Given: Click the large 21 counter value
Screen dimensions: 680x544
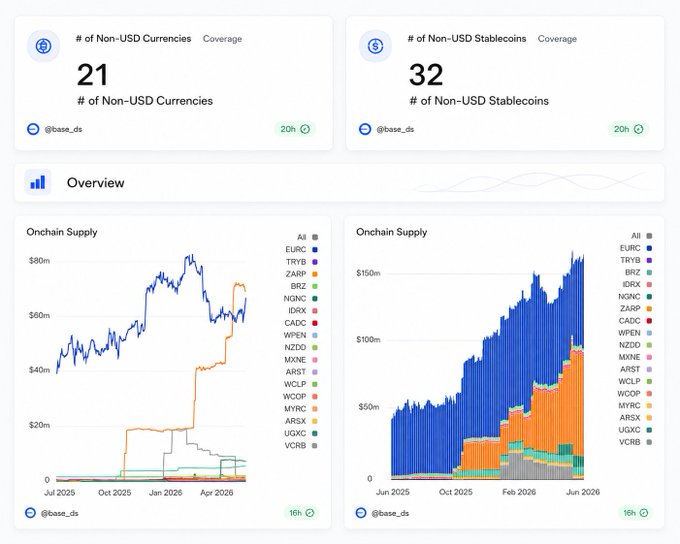Looking at the screenshot, I should click(92, 75).
